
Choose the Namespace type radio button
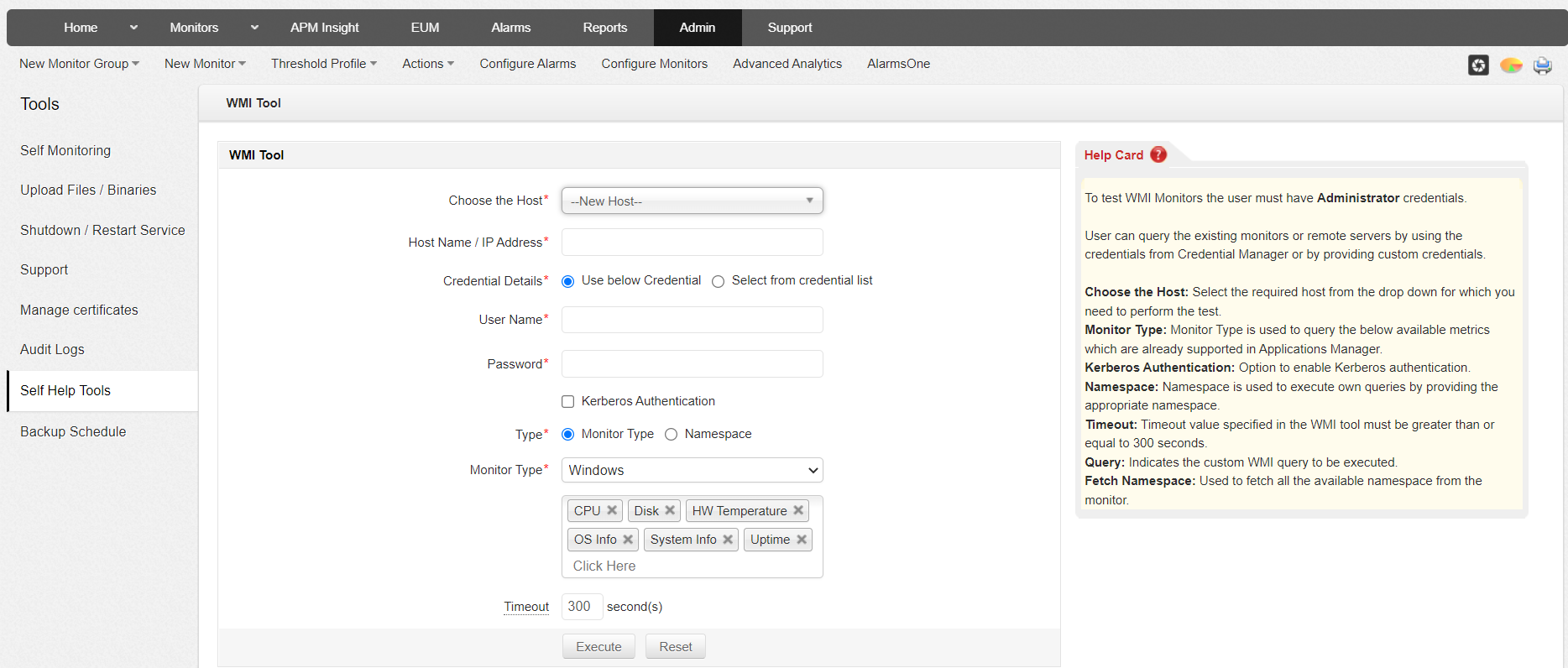point(672,435)
